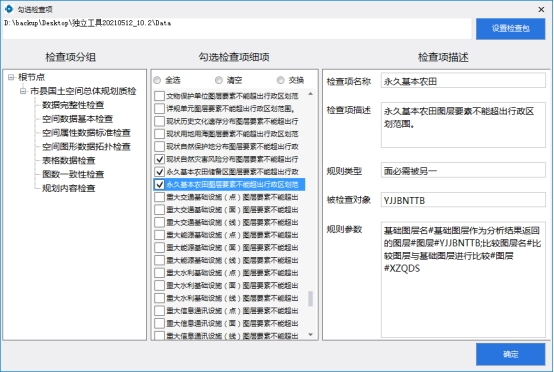Collapse the 根节点 tree node
Viewport: 554px width, 372px height.
tap(11, 77)
